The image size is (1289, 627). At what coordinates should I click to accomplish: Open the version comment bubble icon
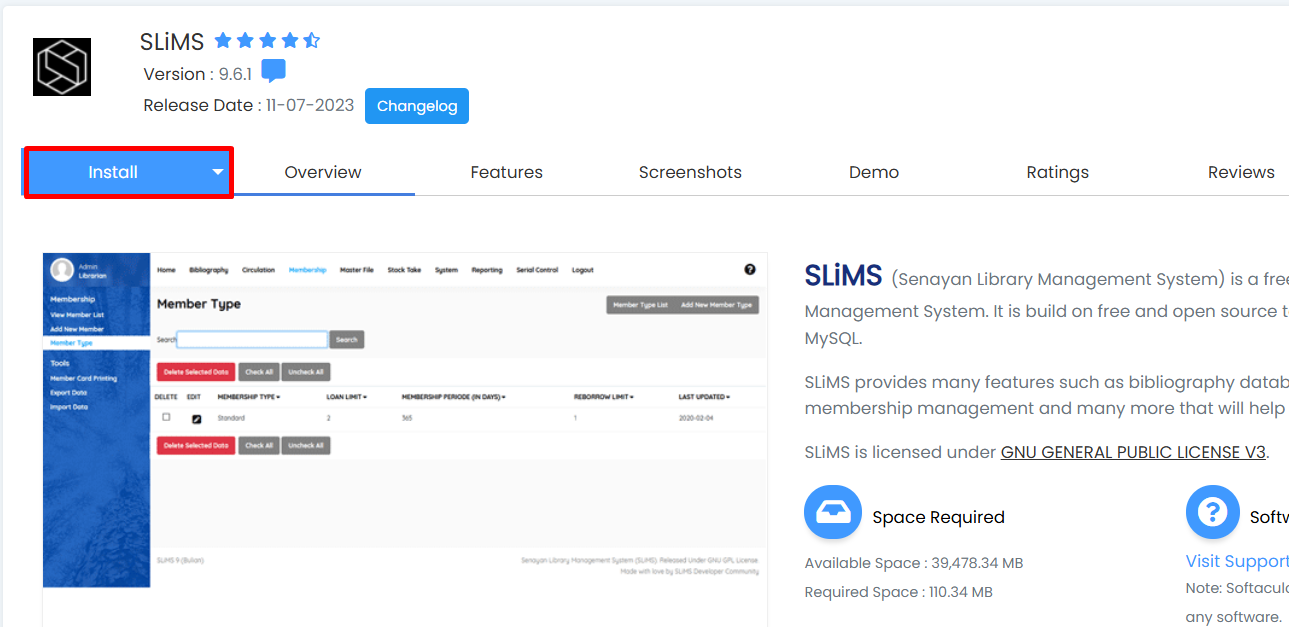(273, 72)
